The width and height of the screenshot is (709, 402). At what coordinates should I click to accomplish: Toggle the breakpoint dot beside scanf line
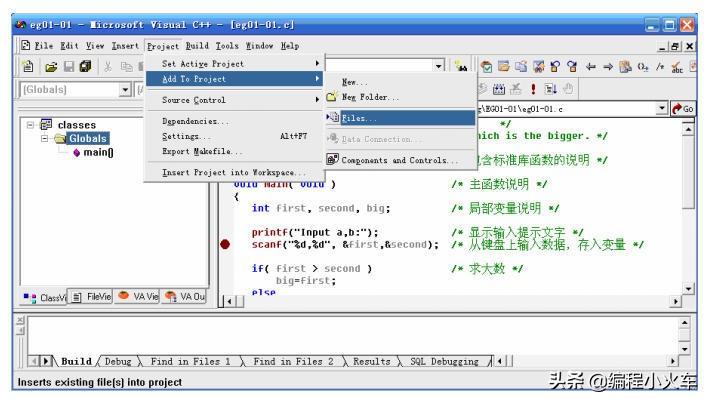[225, 245]
